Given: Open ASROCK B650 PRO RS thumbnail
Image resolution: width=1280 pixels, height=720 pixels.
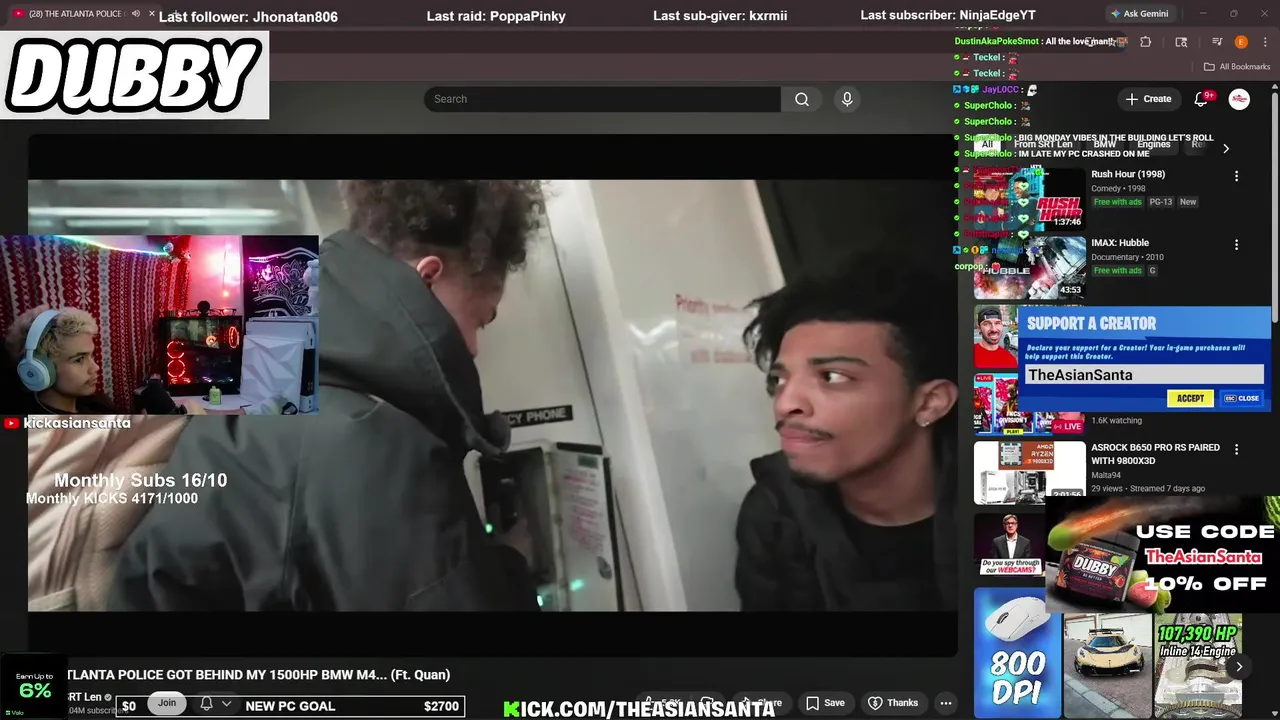Looking at the screenshot, I should tap(1030, 472).
